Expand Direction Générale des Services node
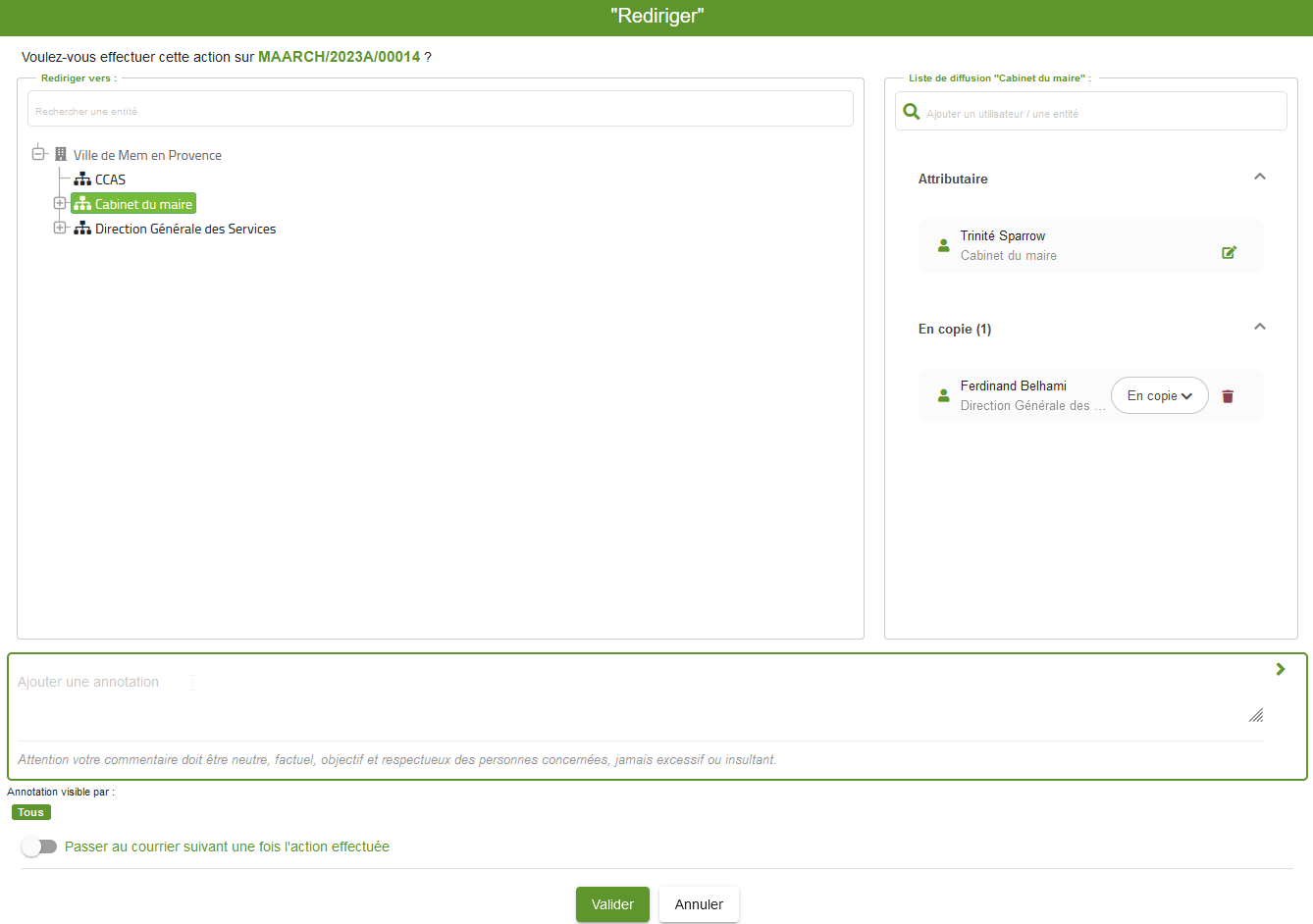The width and height of the screenshot is (1313, 924). pyautogui.click(x=60, y=229)
